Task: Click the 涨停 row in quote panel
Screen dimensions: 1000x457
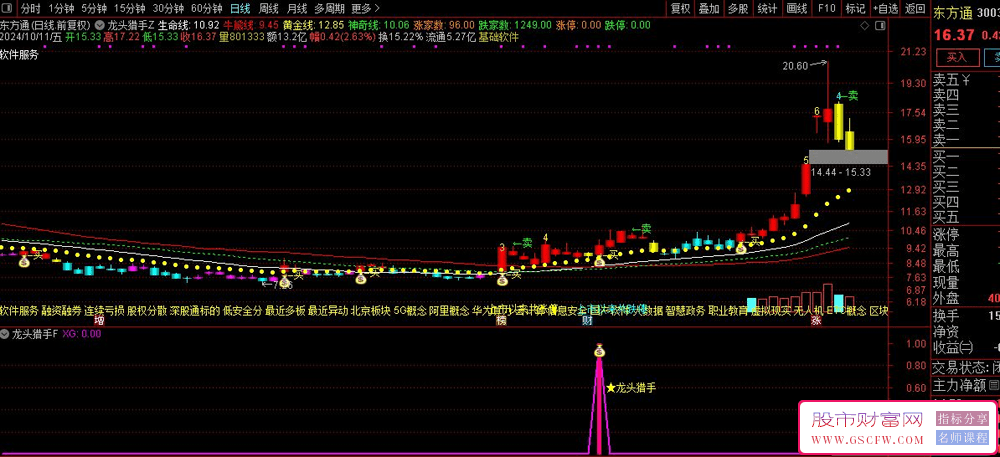Action: [966, 234]
